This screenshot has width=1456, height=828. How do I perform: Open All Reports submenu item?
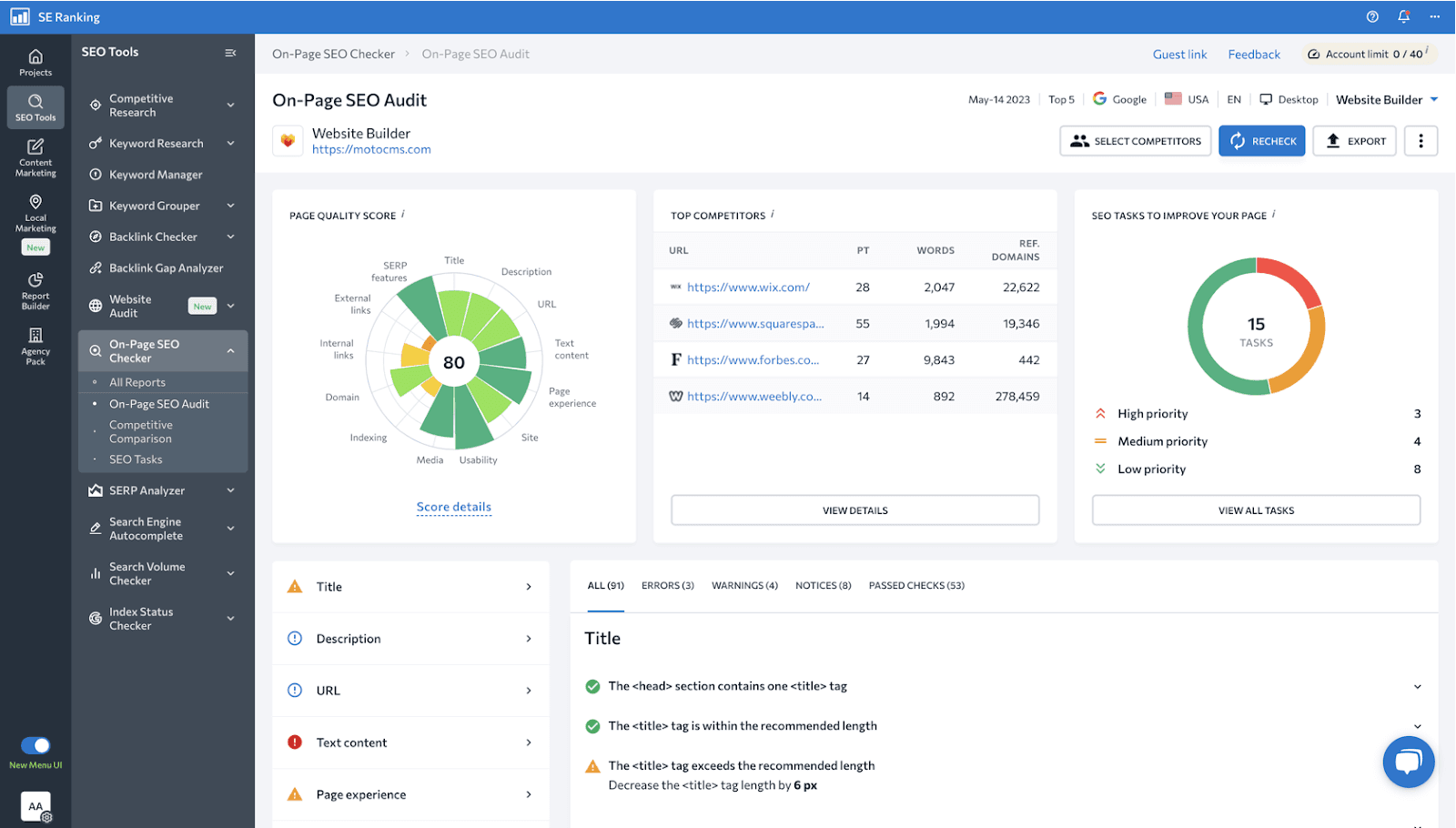point(137,382)
